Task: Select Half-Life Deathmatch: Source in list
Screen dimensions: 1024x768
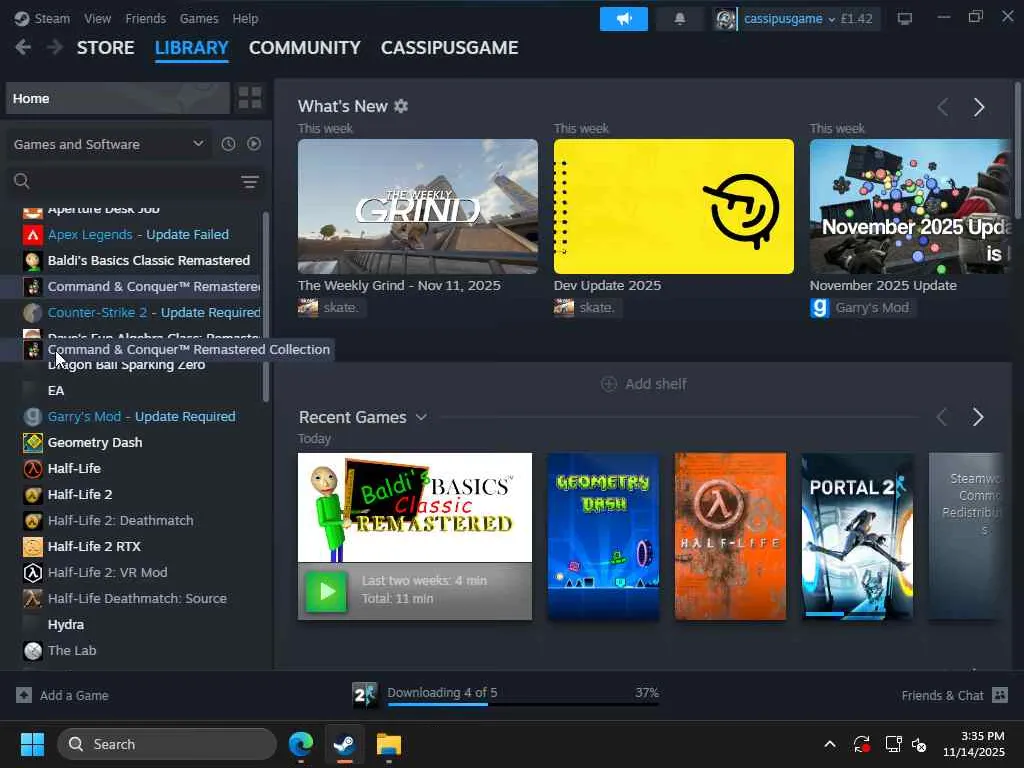Action: point(136,599)
